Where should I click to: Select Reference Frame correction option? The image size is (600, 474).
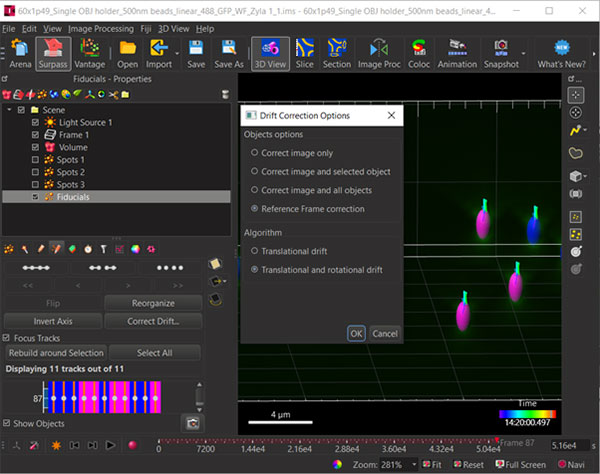[x=308, y=209]
